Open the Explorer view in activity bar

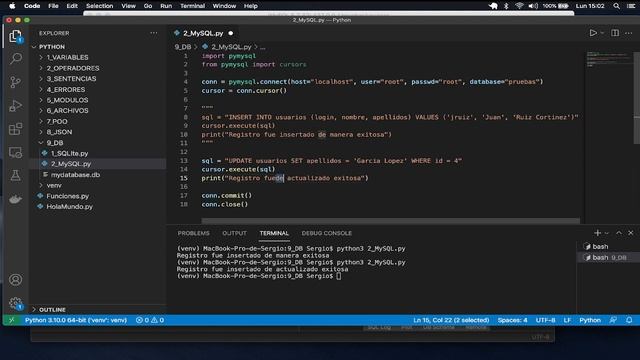pos(16,36)
